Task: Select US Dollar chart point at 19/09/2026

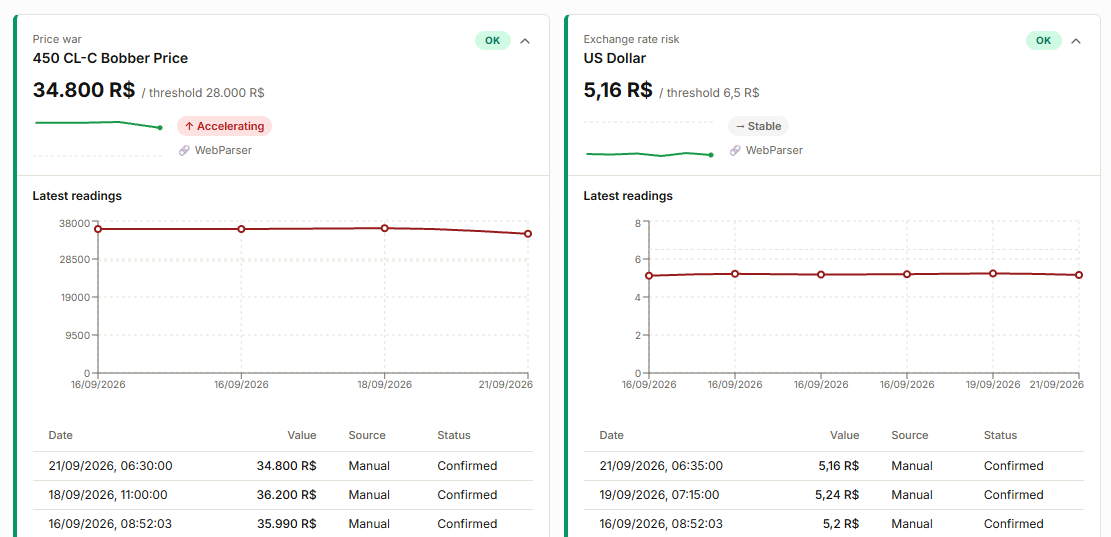Action: pyautogui.click(x=993, y=273)
